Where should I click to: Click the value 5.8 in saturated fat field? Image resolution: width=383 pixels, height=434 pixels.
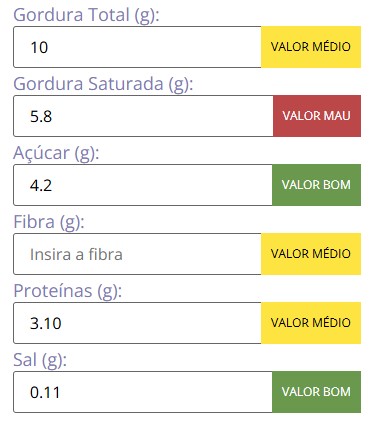pos(41,116)
